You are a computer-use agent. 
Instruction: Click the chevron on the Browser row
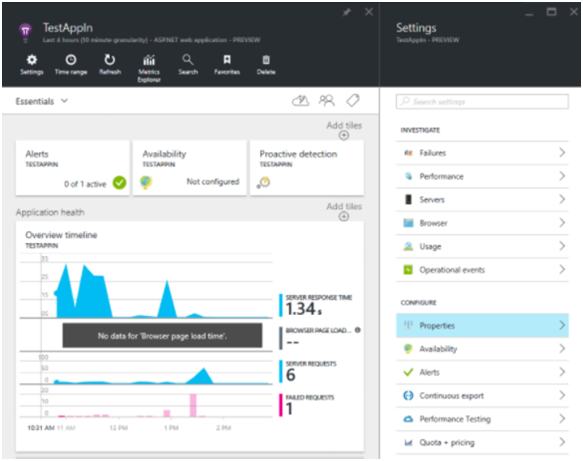point(562,223)
